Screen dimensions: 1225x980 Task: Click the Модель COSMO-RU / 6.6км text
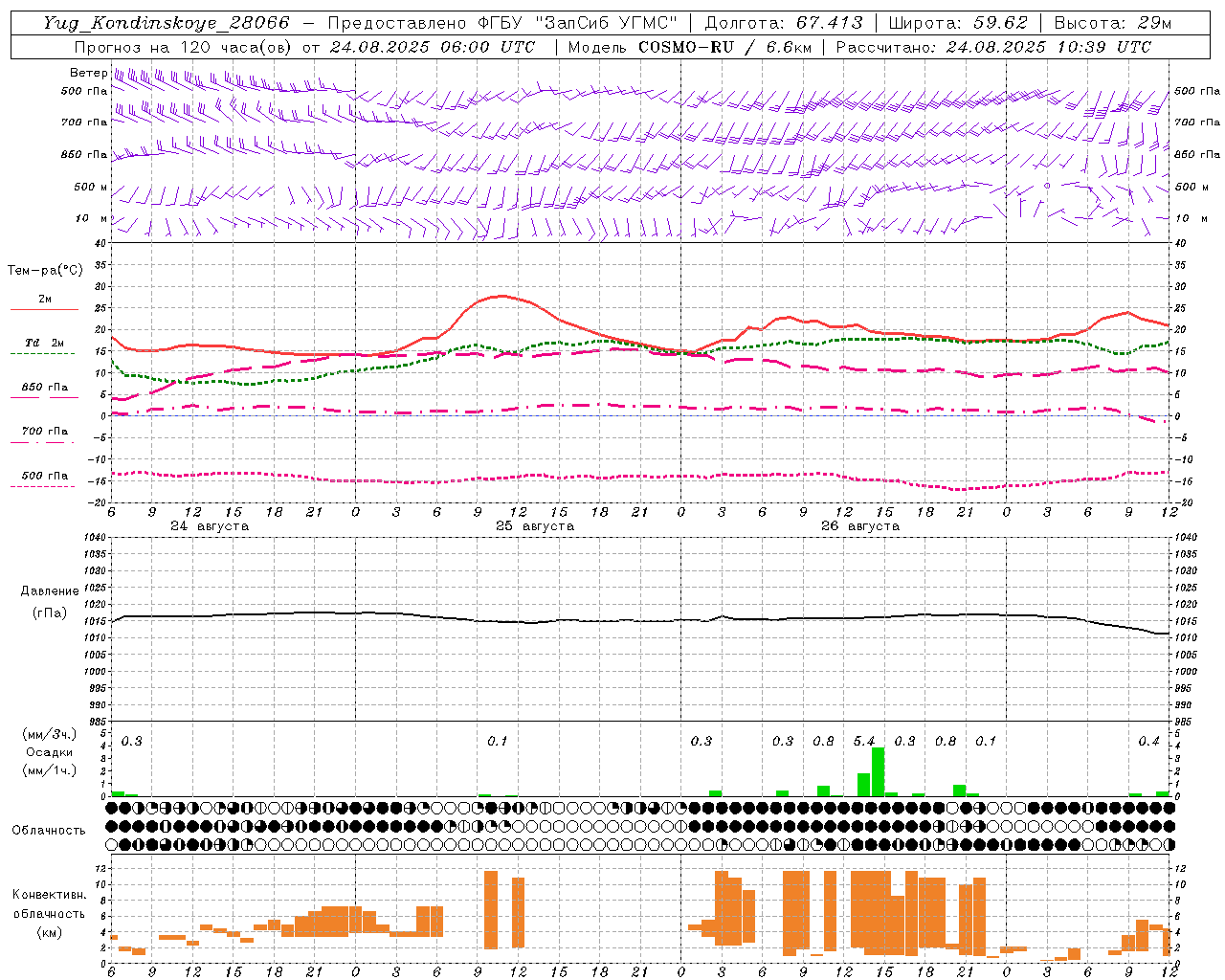coord(689,47)
